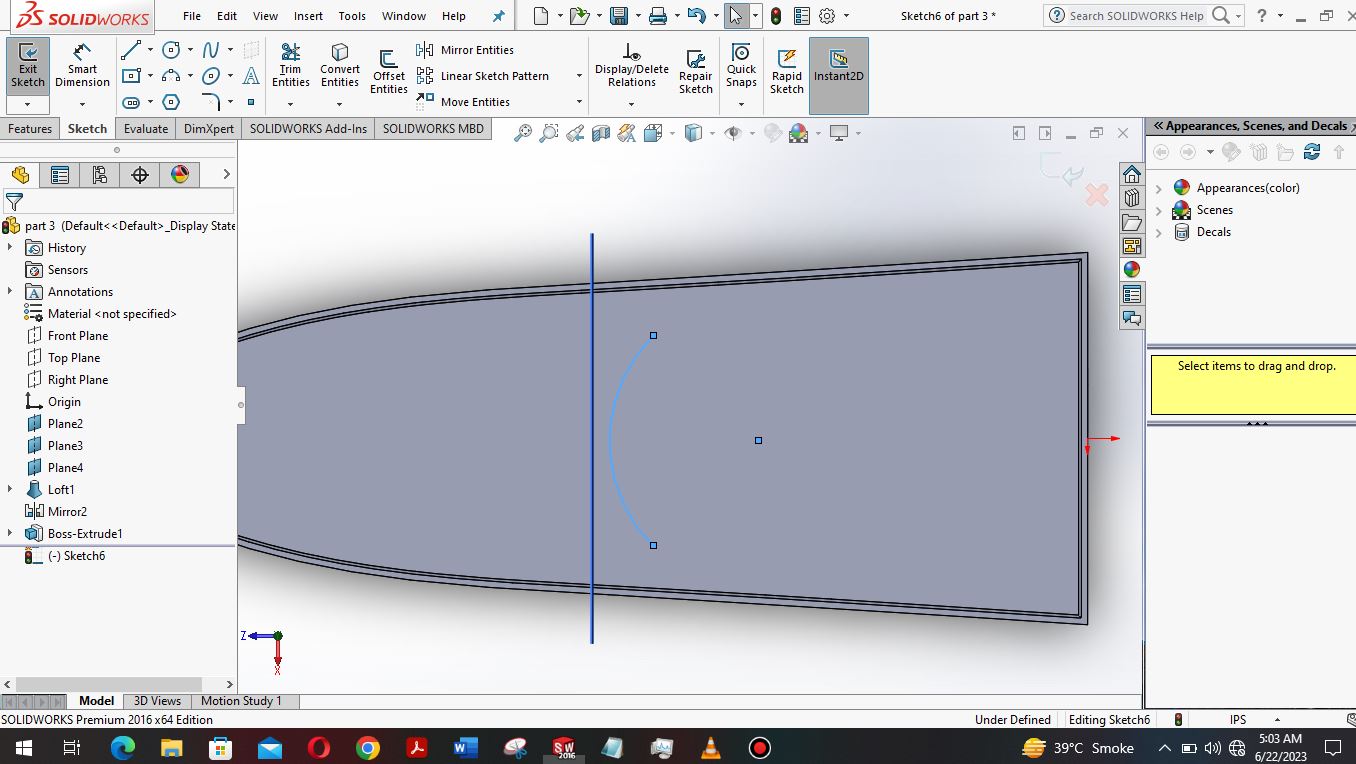Select the Smart Dimension tool

82,66
